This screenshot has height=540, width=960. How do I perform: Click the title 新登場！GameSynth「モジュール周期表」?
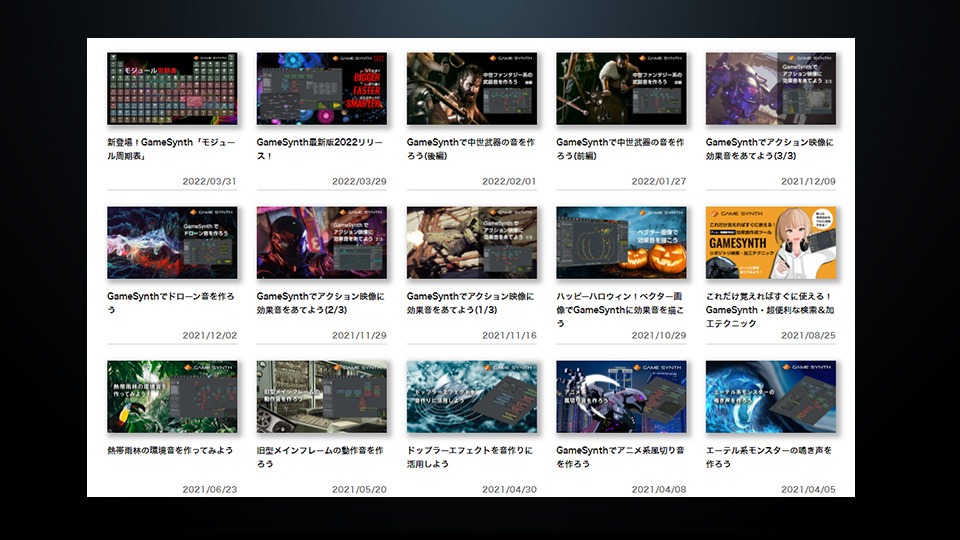point(171,149)
